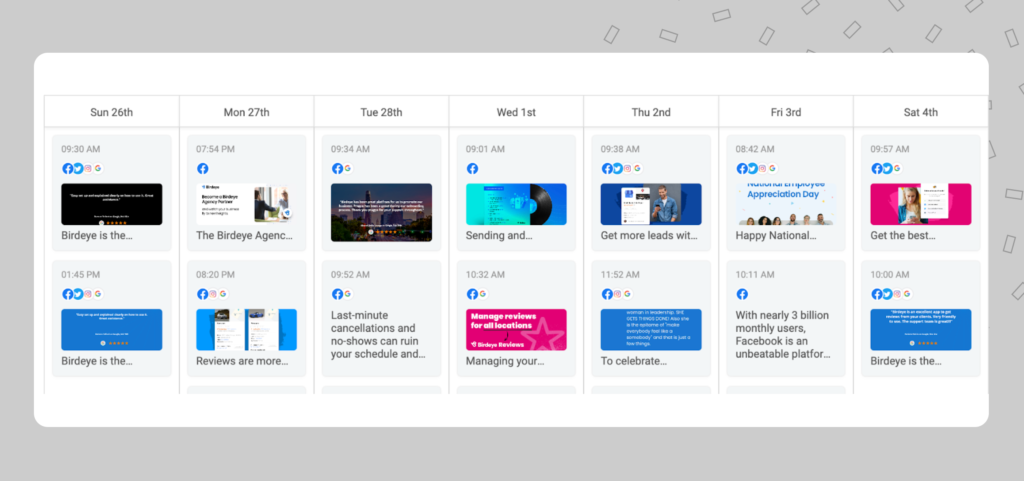The width and height of the screenshot is (1024, 481).
Task: Click Facebook icon on Mon 08:20 PM post
Action: tap(202, 294)
